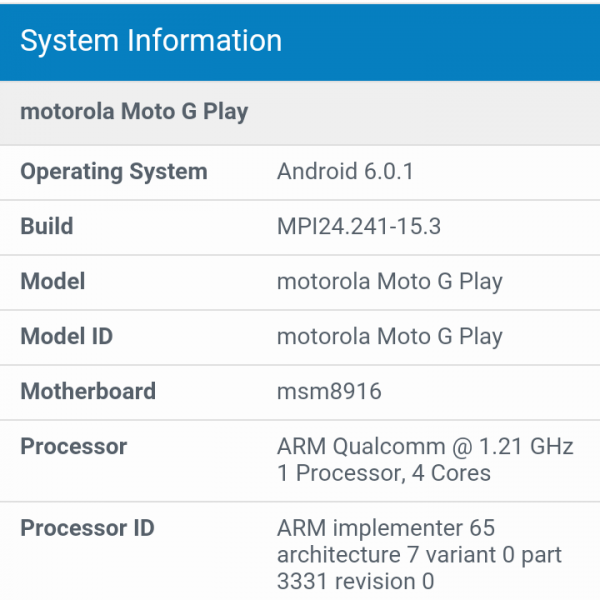Screen dimensions: 600x600
Task: Tap the Processor row label
Action: pyautogui.click(x=74, y=446)
